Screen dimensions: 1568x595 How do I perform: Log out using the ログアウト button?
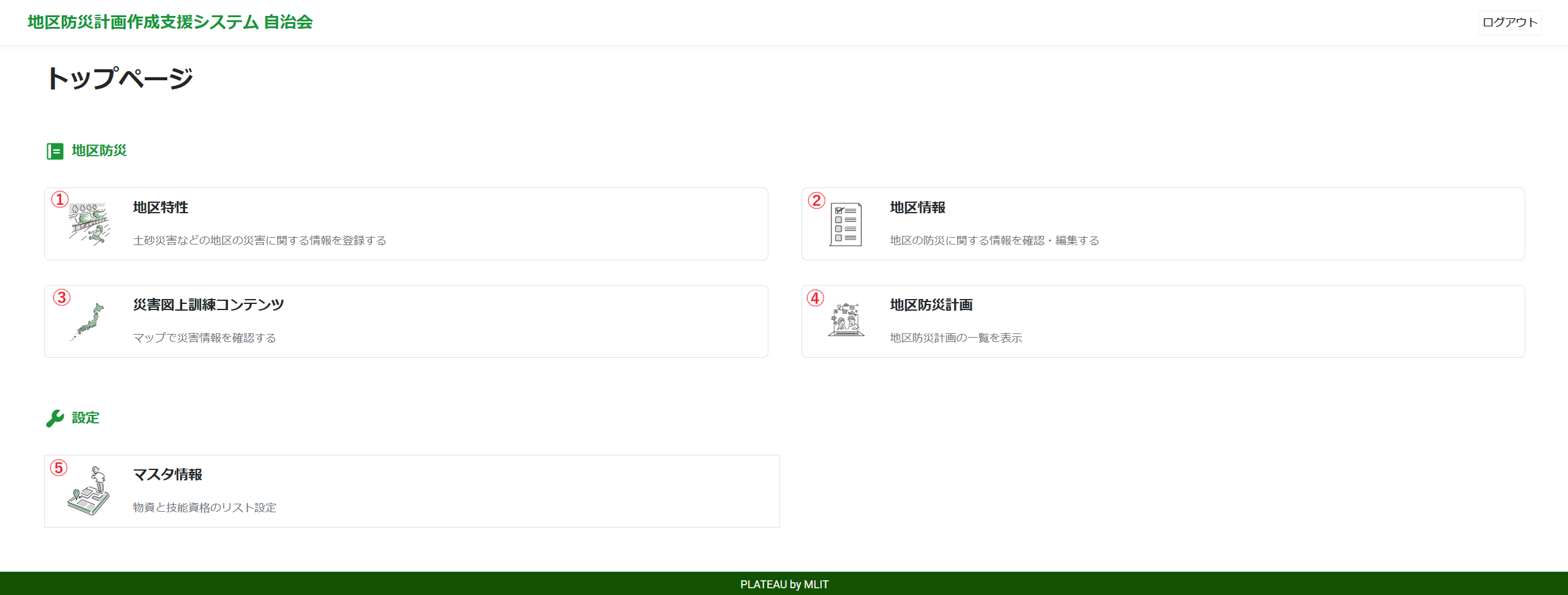pos(1509,23)
